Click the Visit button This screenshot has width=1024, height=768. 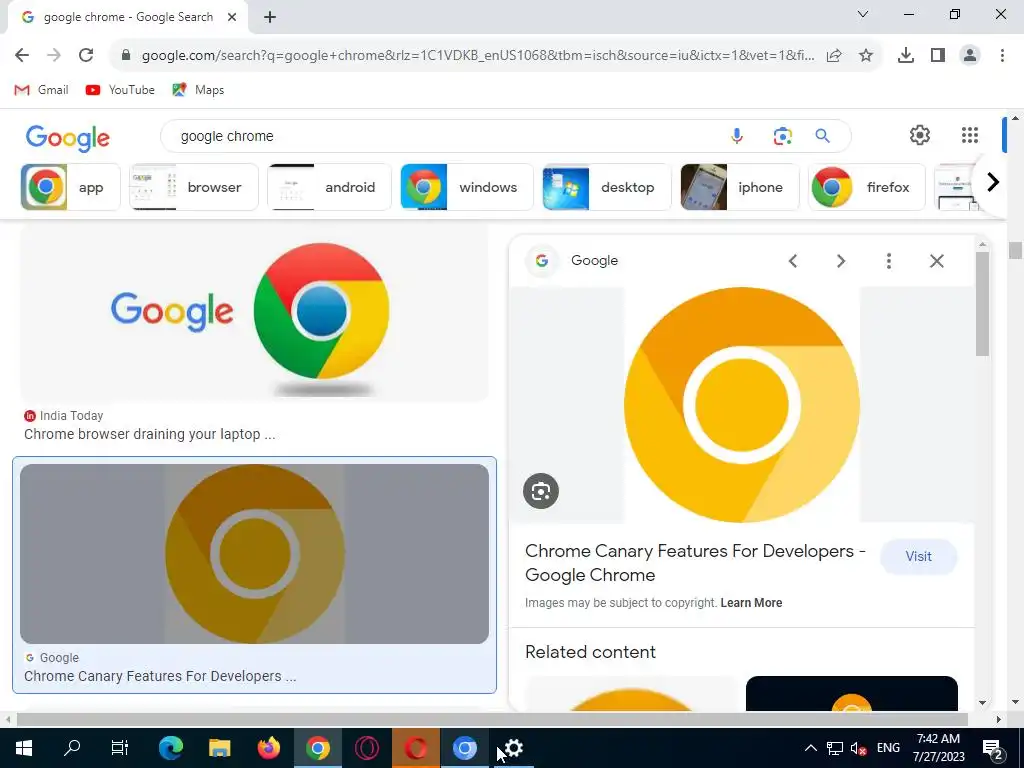[x=918, y=556]
